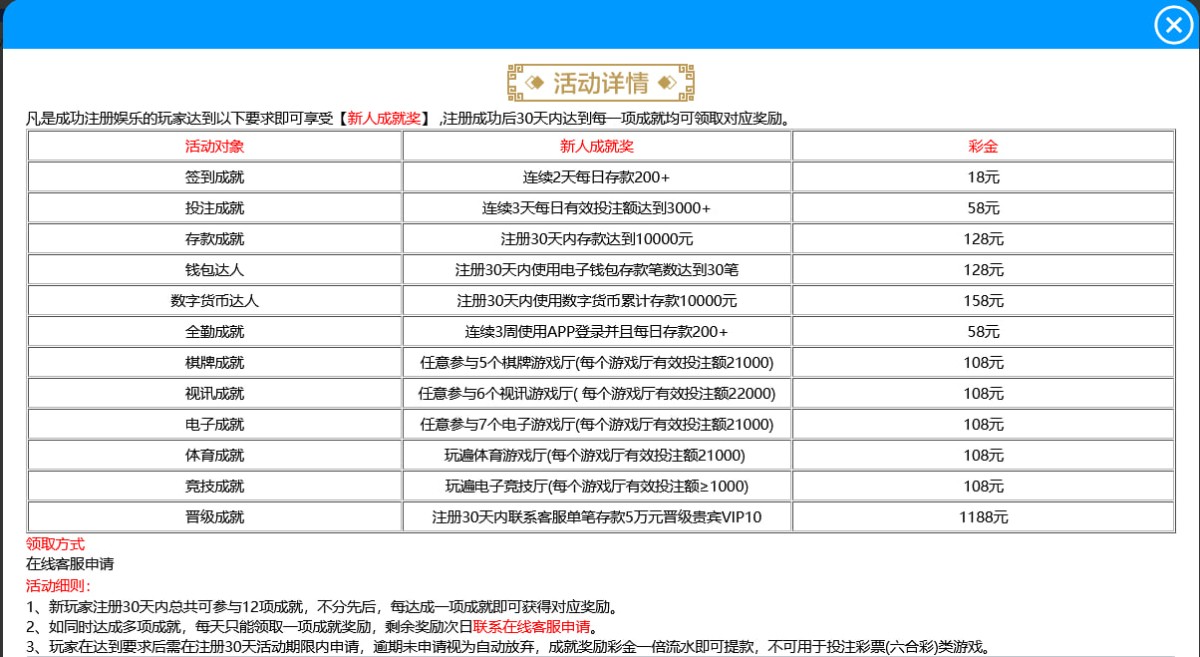Select the 任意参与7个电子游戏厅 requirement cell
This screenshot has height=657, width=1200.
(597, 424)
